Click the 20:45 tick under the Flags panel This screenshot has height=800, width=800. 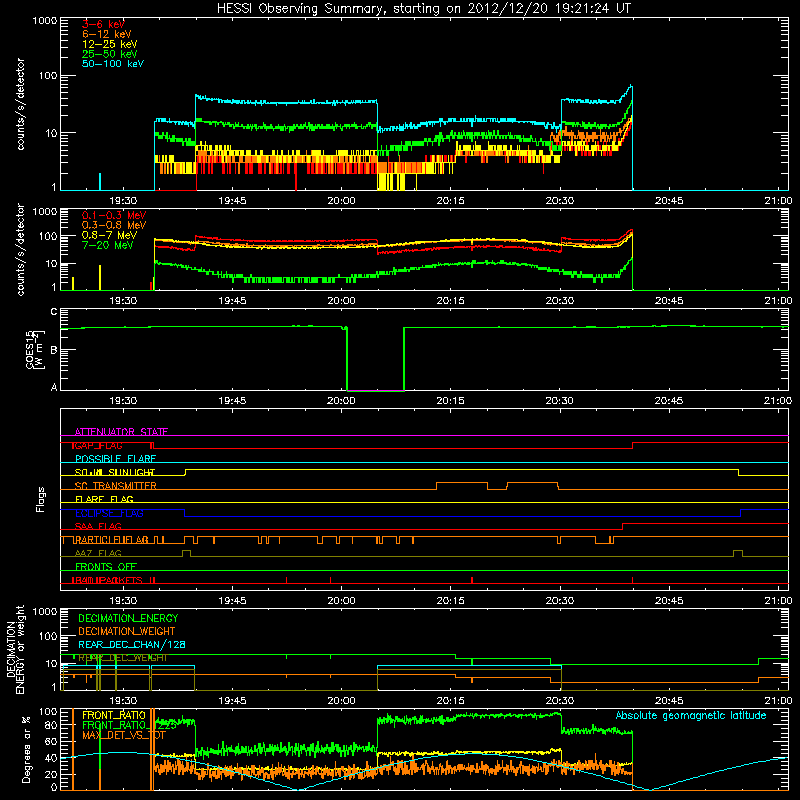pyautogui.click(x=669, y=601)
